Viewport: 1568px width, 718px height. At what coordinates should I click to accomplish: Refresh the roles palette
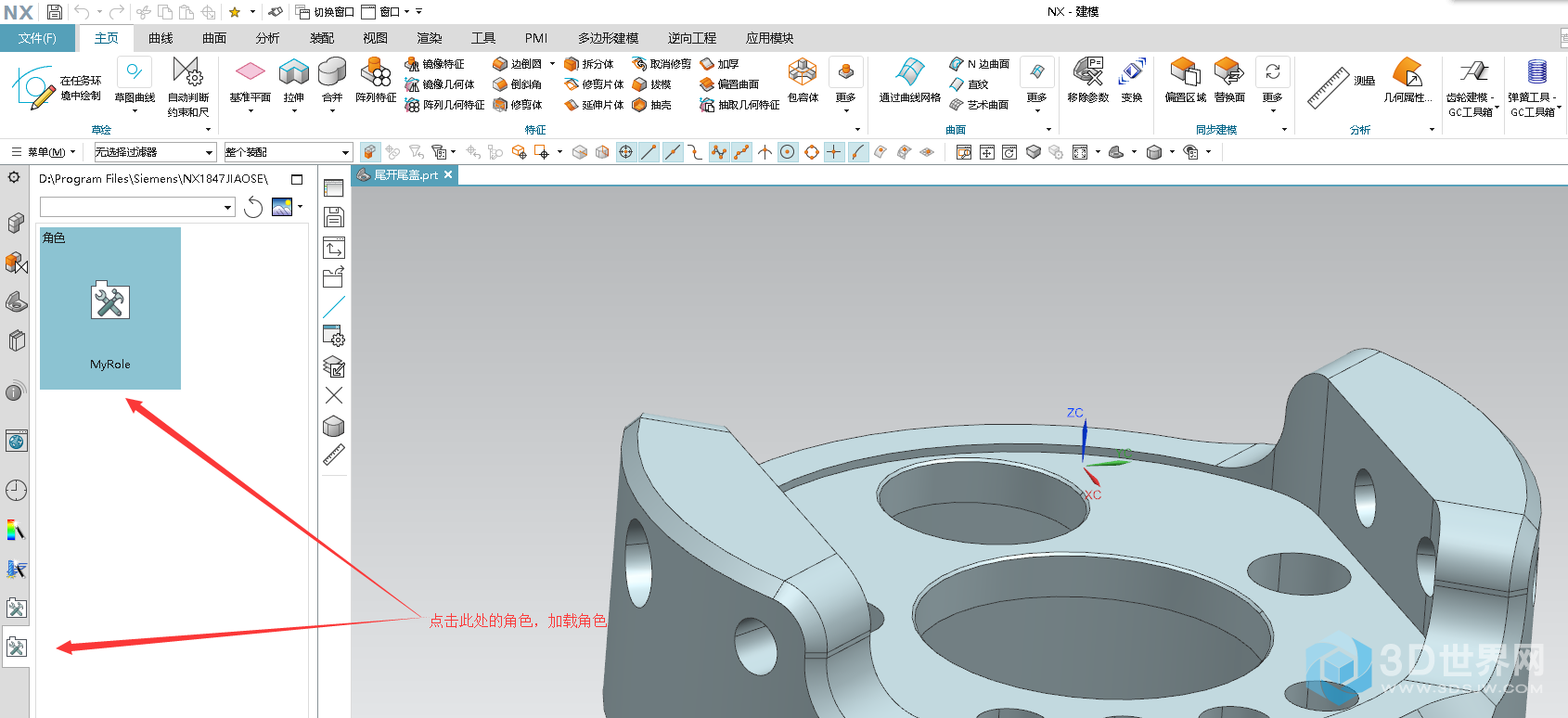click(x=253, y=208)
